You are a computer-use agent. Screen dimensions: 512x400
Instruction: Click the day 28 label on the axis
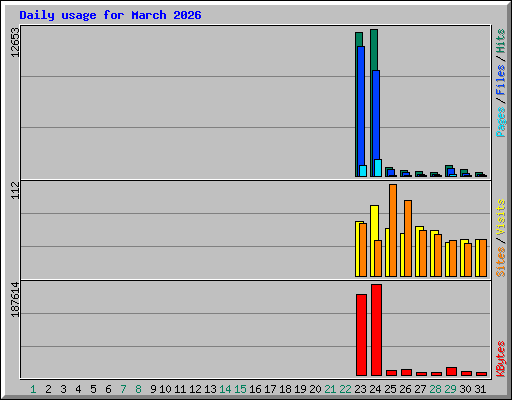point(435,389)
